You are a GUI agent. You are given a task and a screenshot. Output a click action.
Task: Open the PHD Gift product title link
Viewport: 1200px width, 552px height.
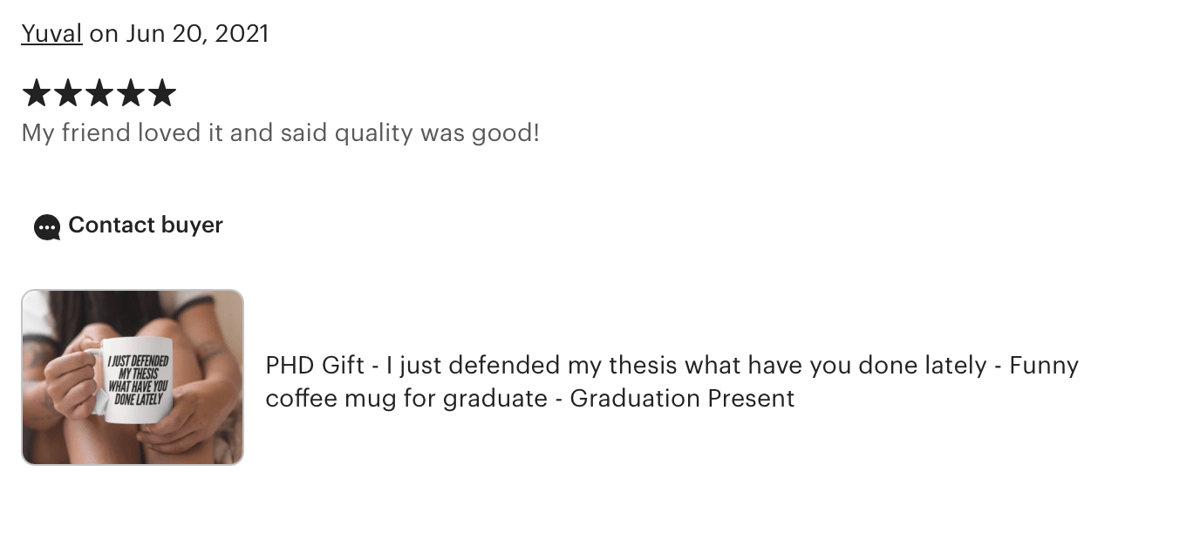tap(672, 381)
